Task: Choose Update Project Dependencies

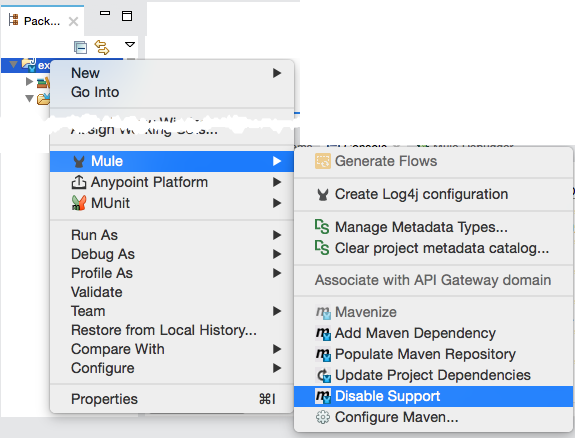Action: [433, 375]
